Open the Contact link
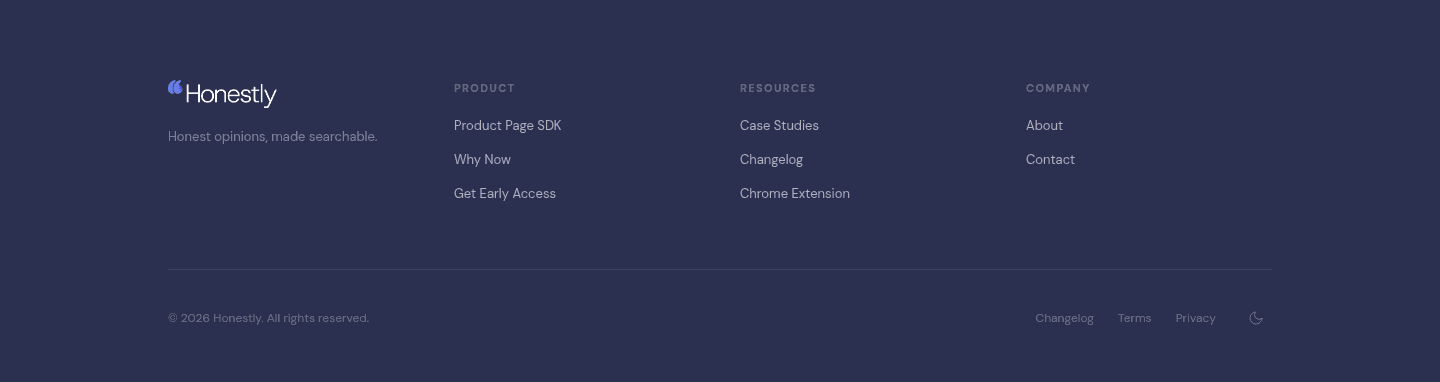1440x382 pixels. pyautogui.click(x=1050, y=159)
